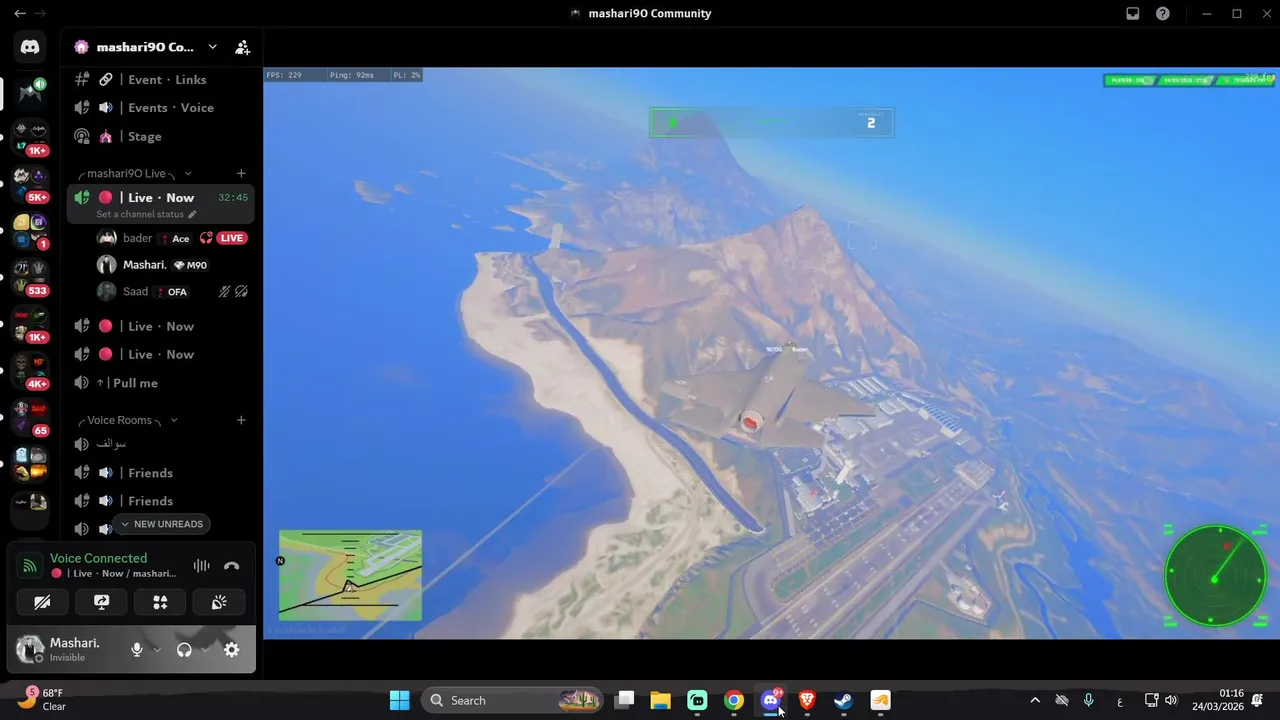The width and height of the screenshot is (1280, 720).
Task: Open Brave browser from the taskbar
Action: tap(807, 700)
